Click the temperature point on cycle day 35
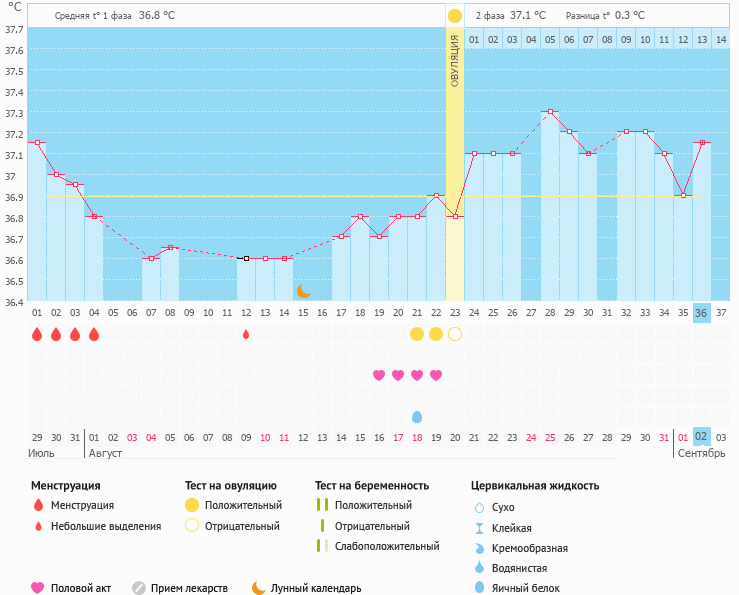The width and height of the screenshot is (739, 595). coord(683,195)
